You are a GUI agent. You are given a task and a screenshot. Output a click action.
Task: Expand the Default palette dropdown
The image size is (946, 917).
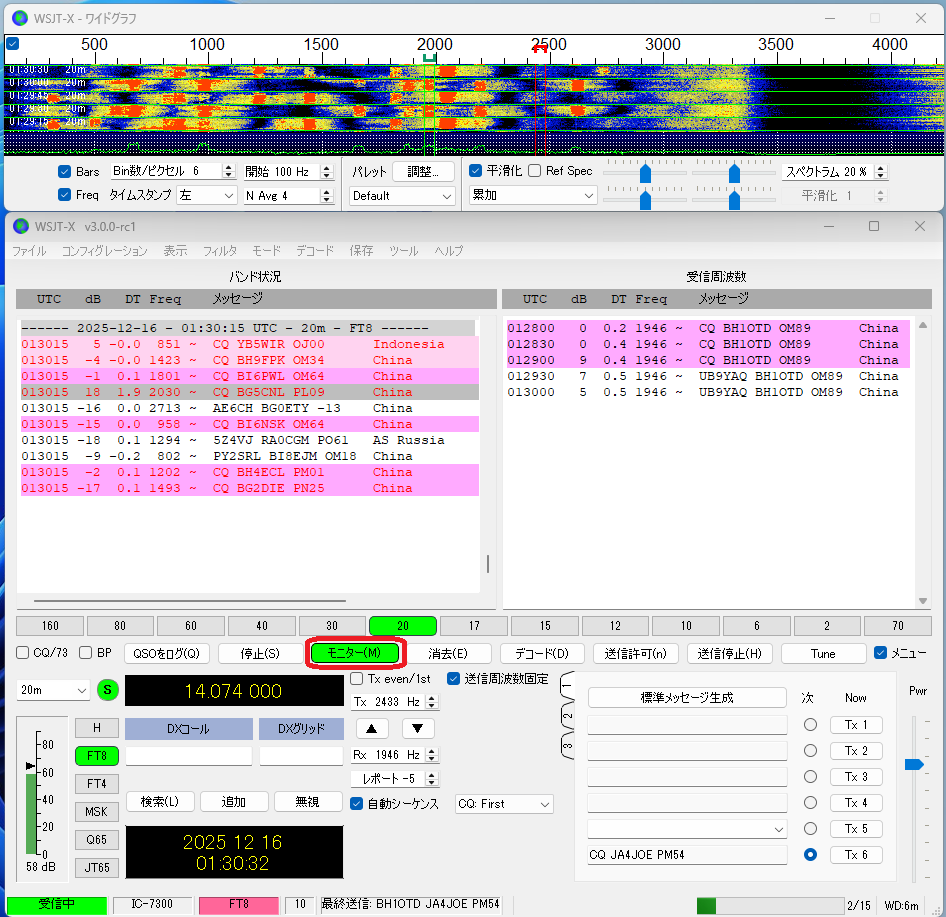[x=402, y=196]
